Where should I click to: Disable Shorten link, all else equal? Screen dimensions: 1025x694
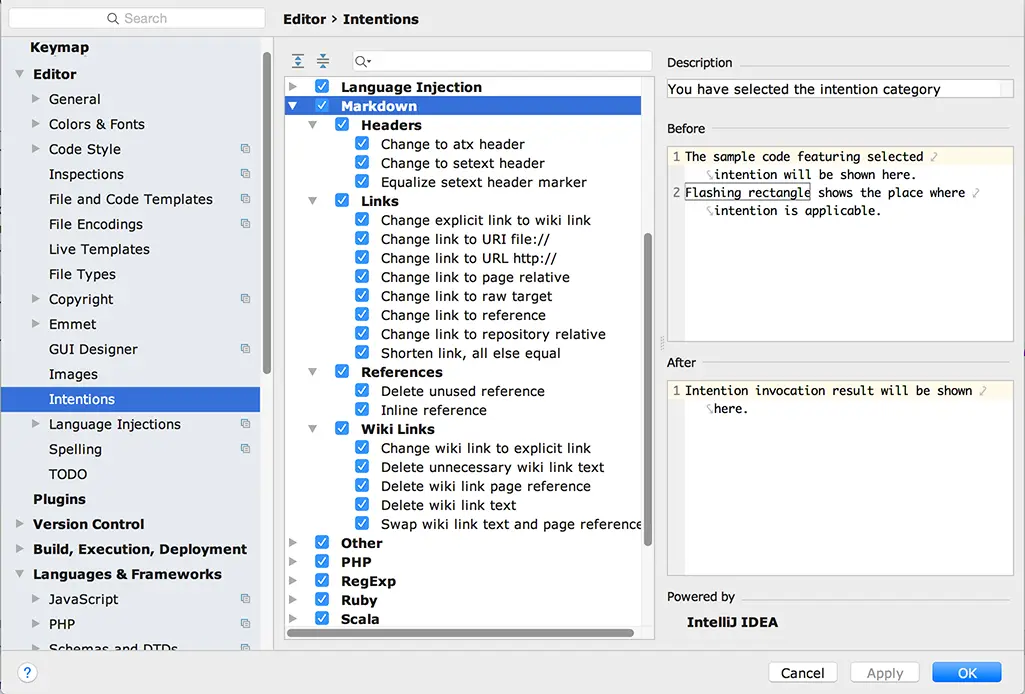point(362,352)
